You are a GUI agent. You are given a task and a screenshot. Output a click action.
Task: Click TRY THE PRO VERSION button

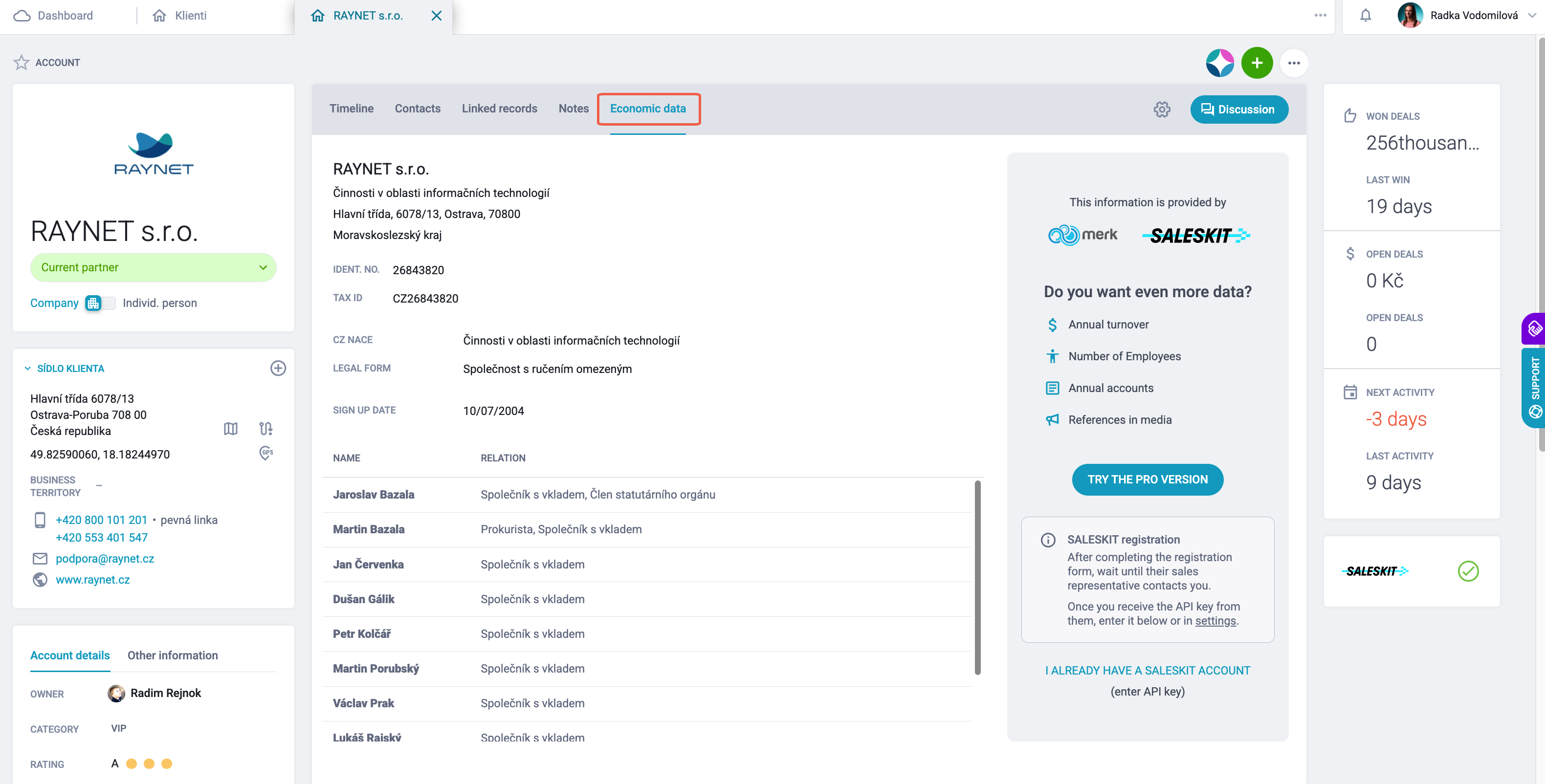[x=1148, y=479]
